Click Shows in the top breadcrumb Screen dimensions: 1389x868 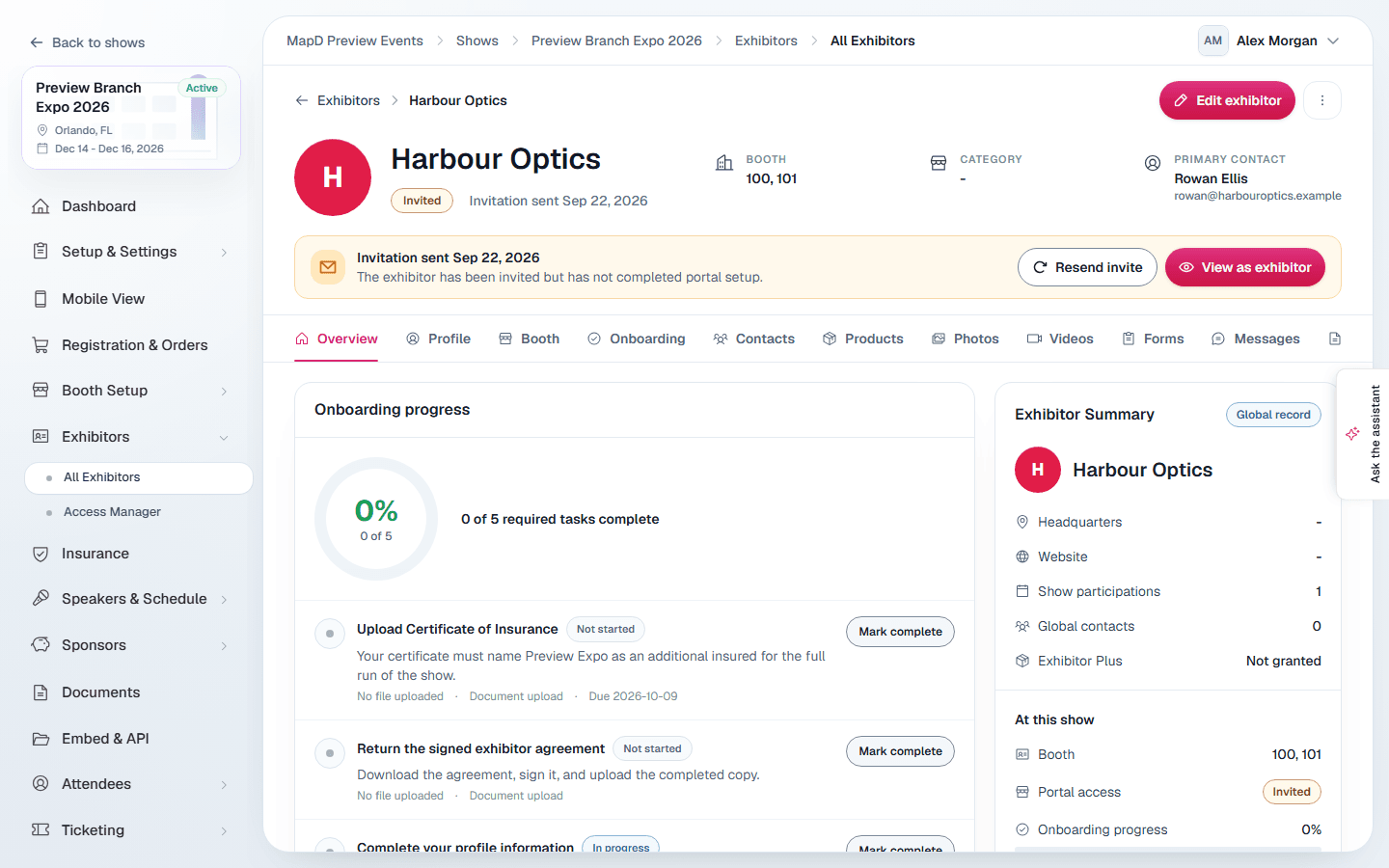(477, 41)
